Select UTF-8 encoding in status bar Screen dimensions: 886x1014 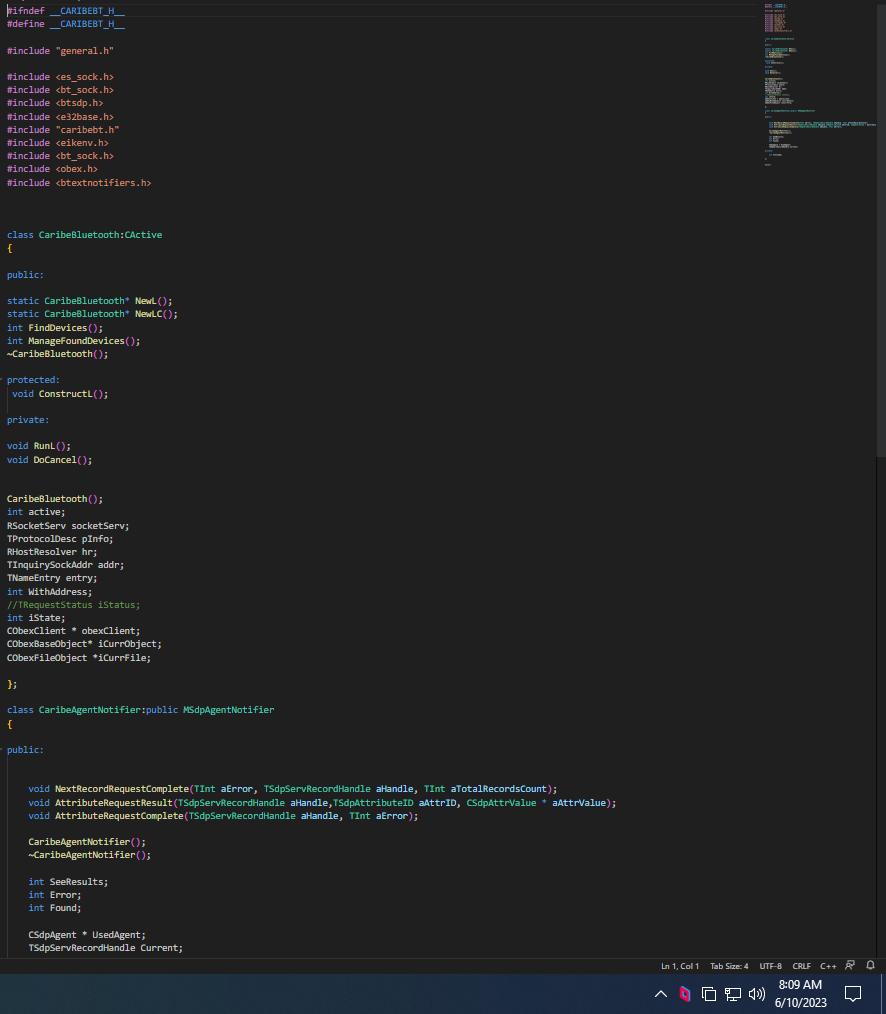770,966
